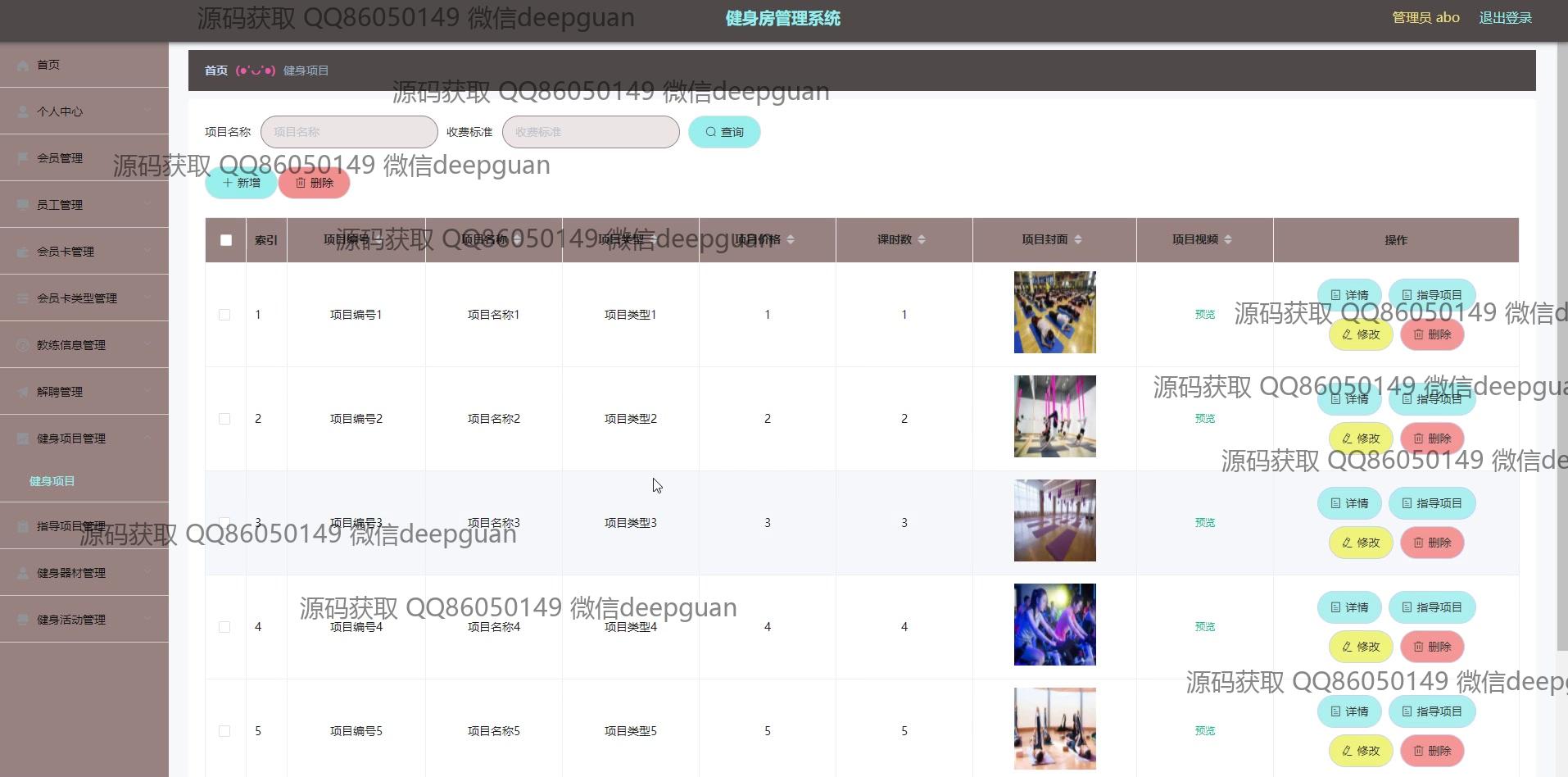Click 退出登录 to log out

pyautogui.click(x=1505, y=18)
